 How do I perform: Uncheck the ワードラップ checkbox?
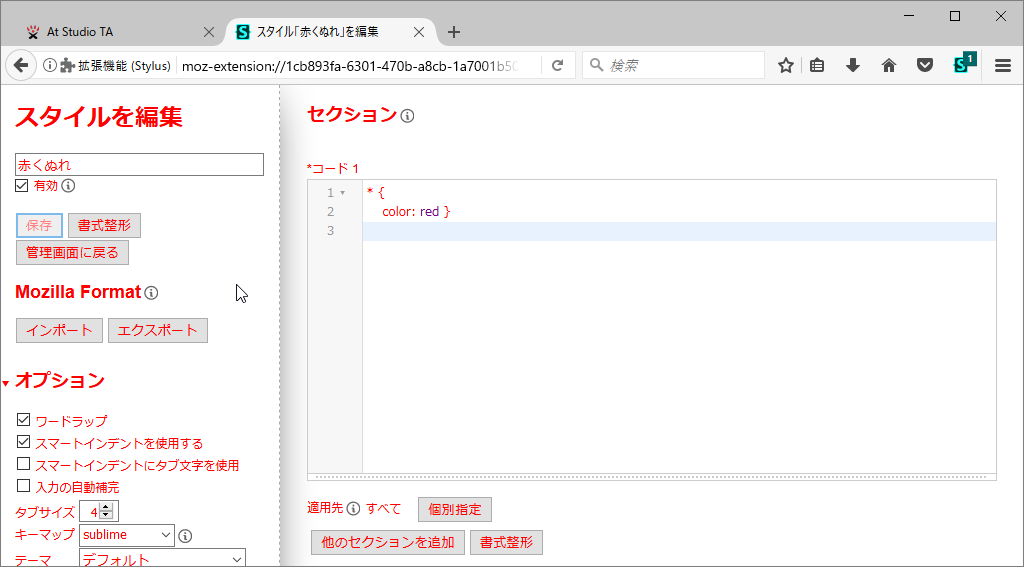coord(24,419)
